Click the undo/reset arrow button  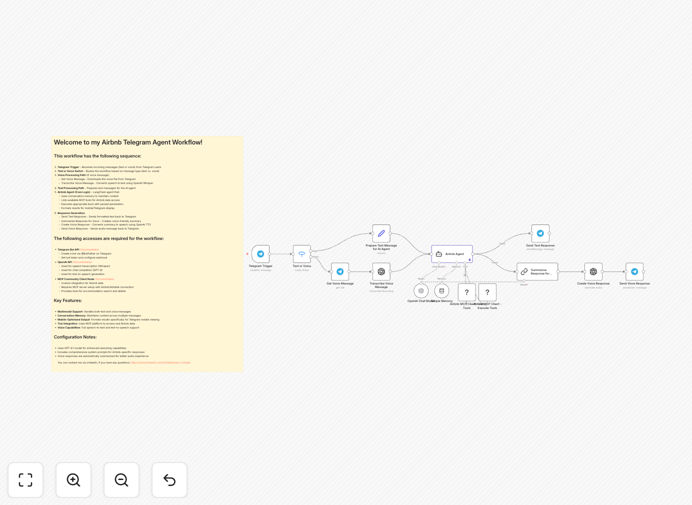[x=169, y=480]
